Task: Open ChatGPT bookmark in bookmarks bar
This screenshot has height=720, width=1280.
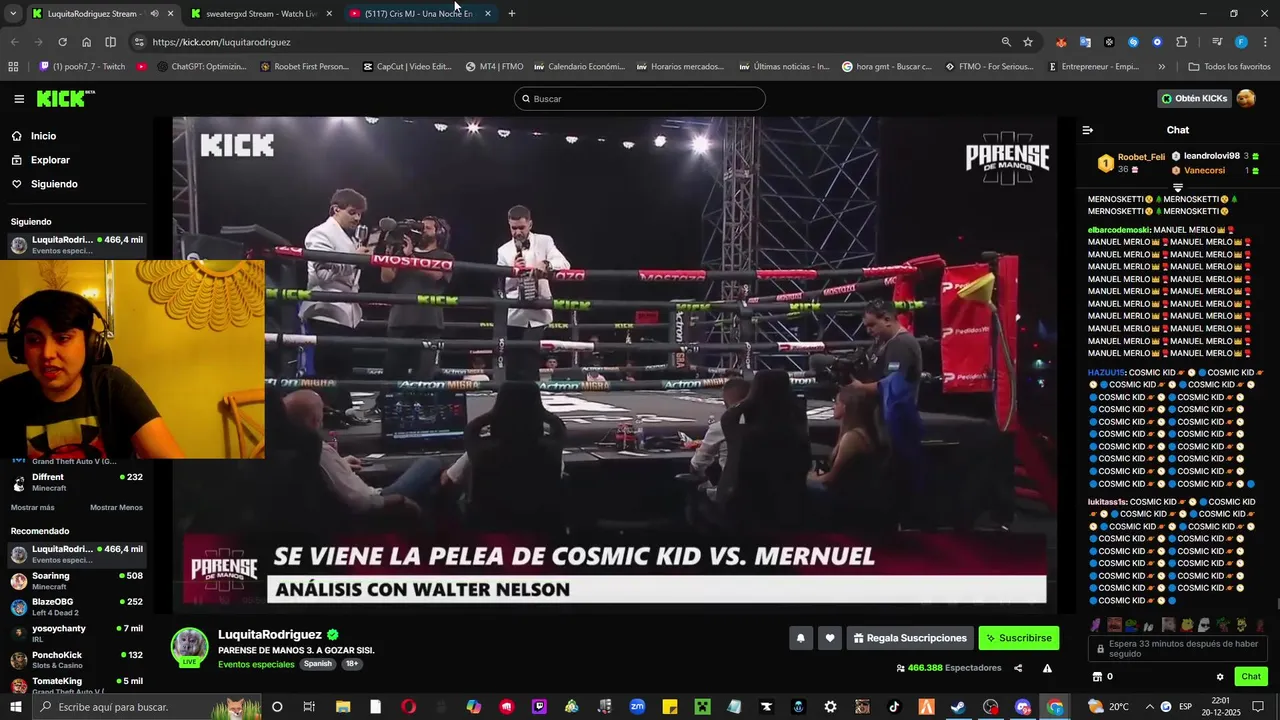Action: 202,67
